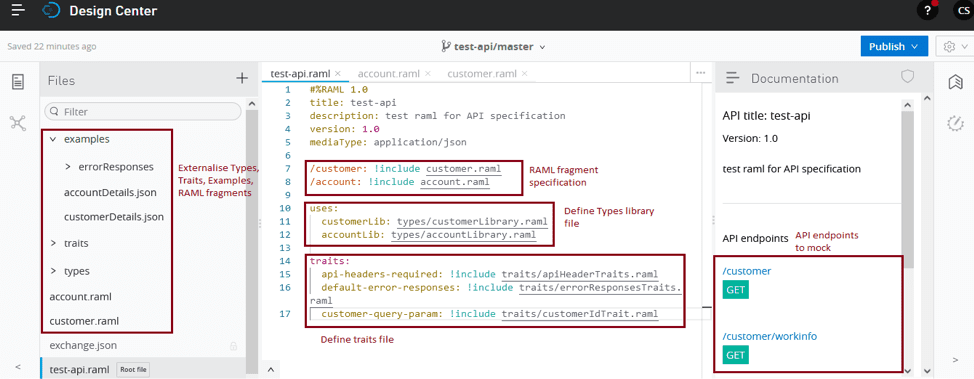The image size is (974, 379).
Task: Follow the account.raml include link on line 8
Action: (x=455, y=182)
